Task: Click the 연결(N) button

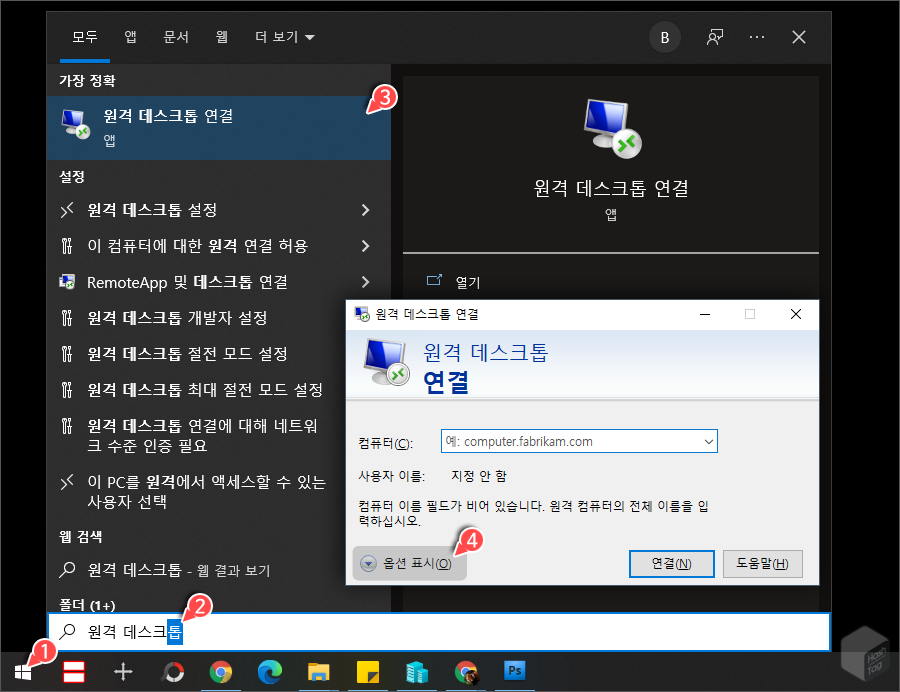Action: pos(671,563)
